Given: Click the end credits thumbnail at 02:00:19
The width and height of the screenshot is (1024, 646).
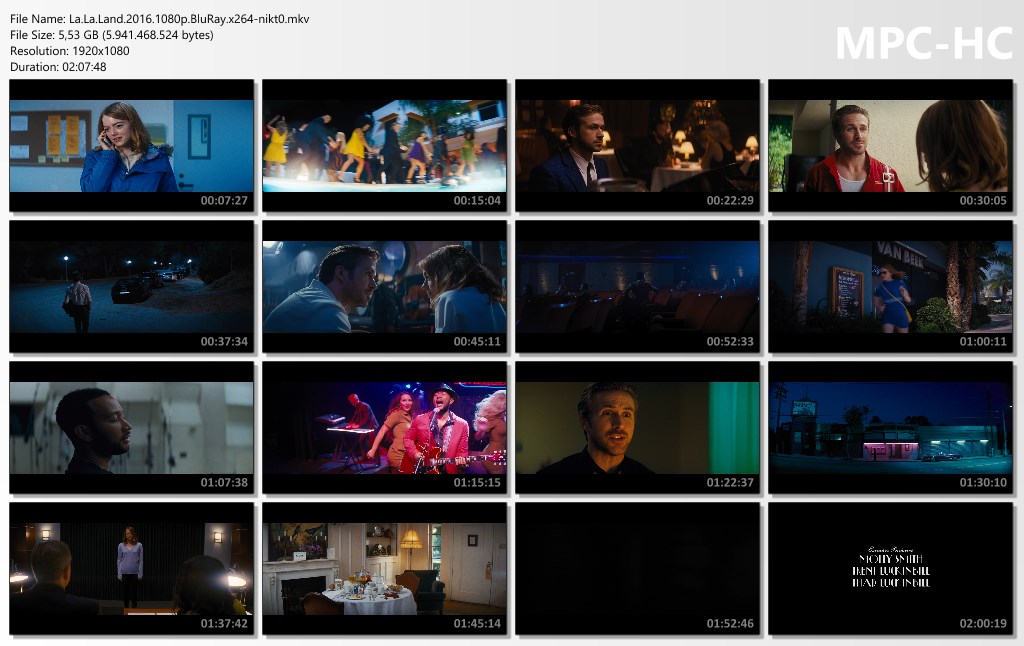Looking at the screenshot, I should (891, 568).
